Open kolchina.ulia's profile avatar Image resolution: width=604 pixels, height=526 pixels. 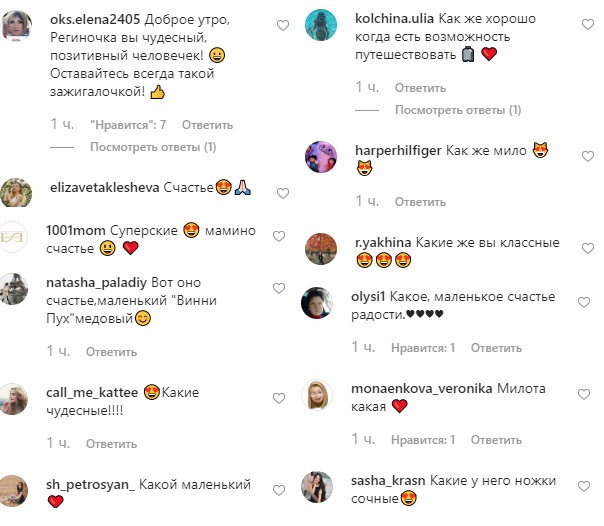click(320, 25)
